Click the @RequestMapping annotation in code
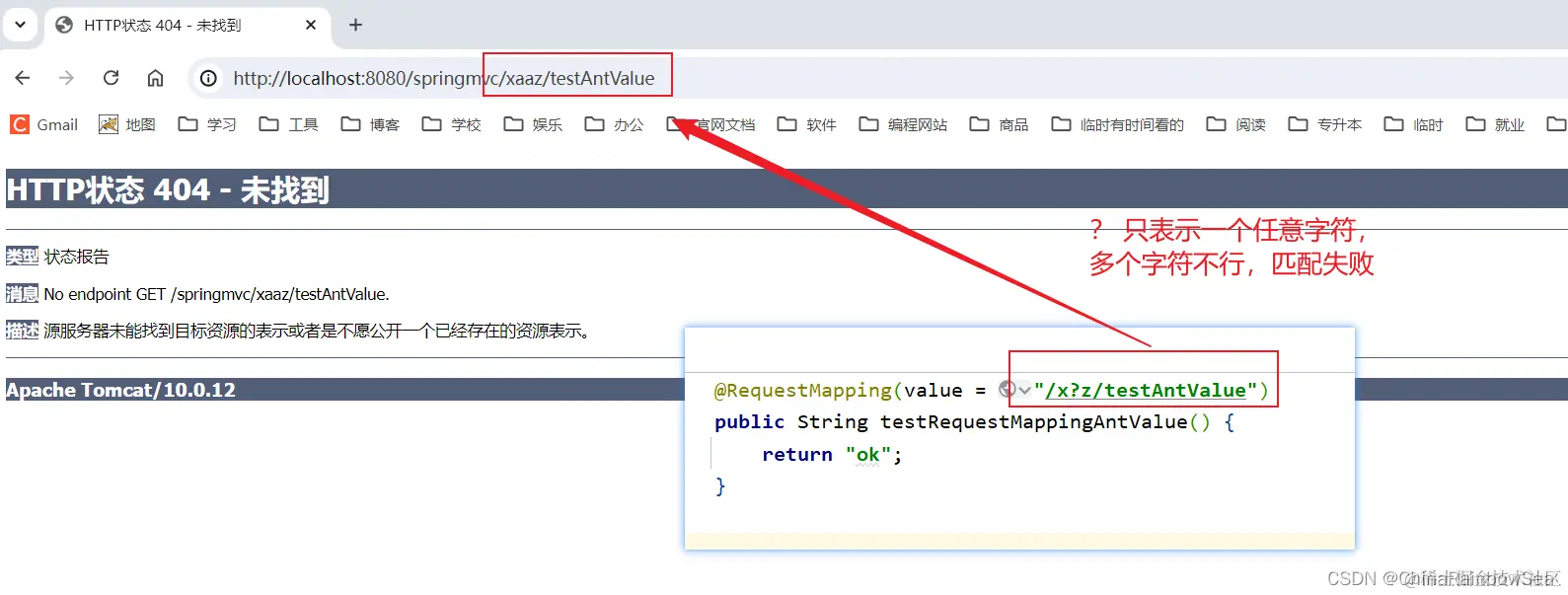The image size is (1568, 595). pyautogui.click(x=803, y=390)
